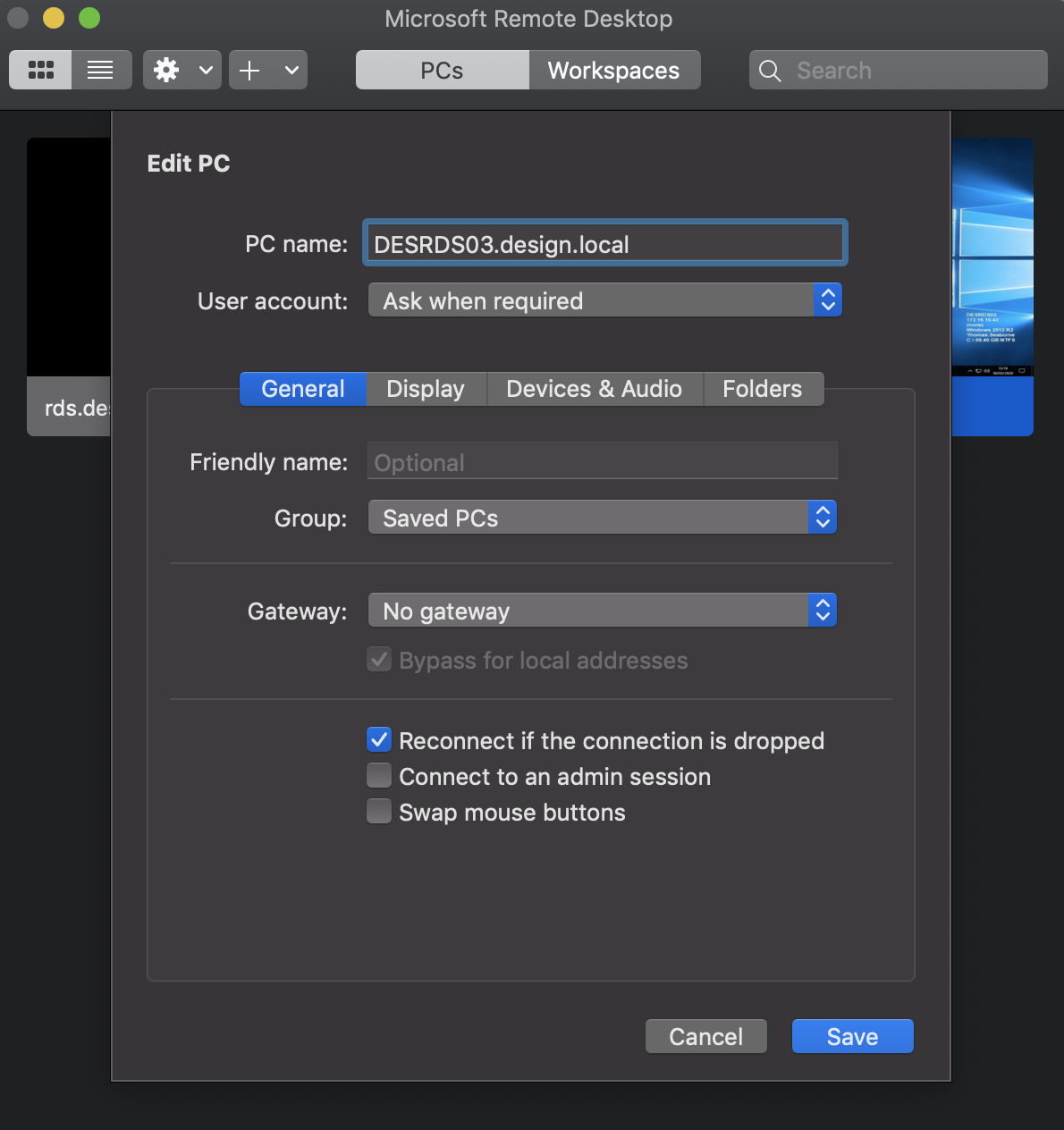The image size is (1064, 1130).
Task: Open the Display tab
Action: point(426,389)
